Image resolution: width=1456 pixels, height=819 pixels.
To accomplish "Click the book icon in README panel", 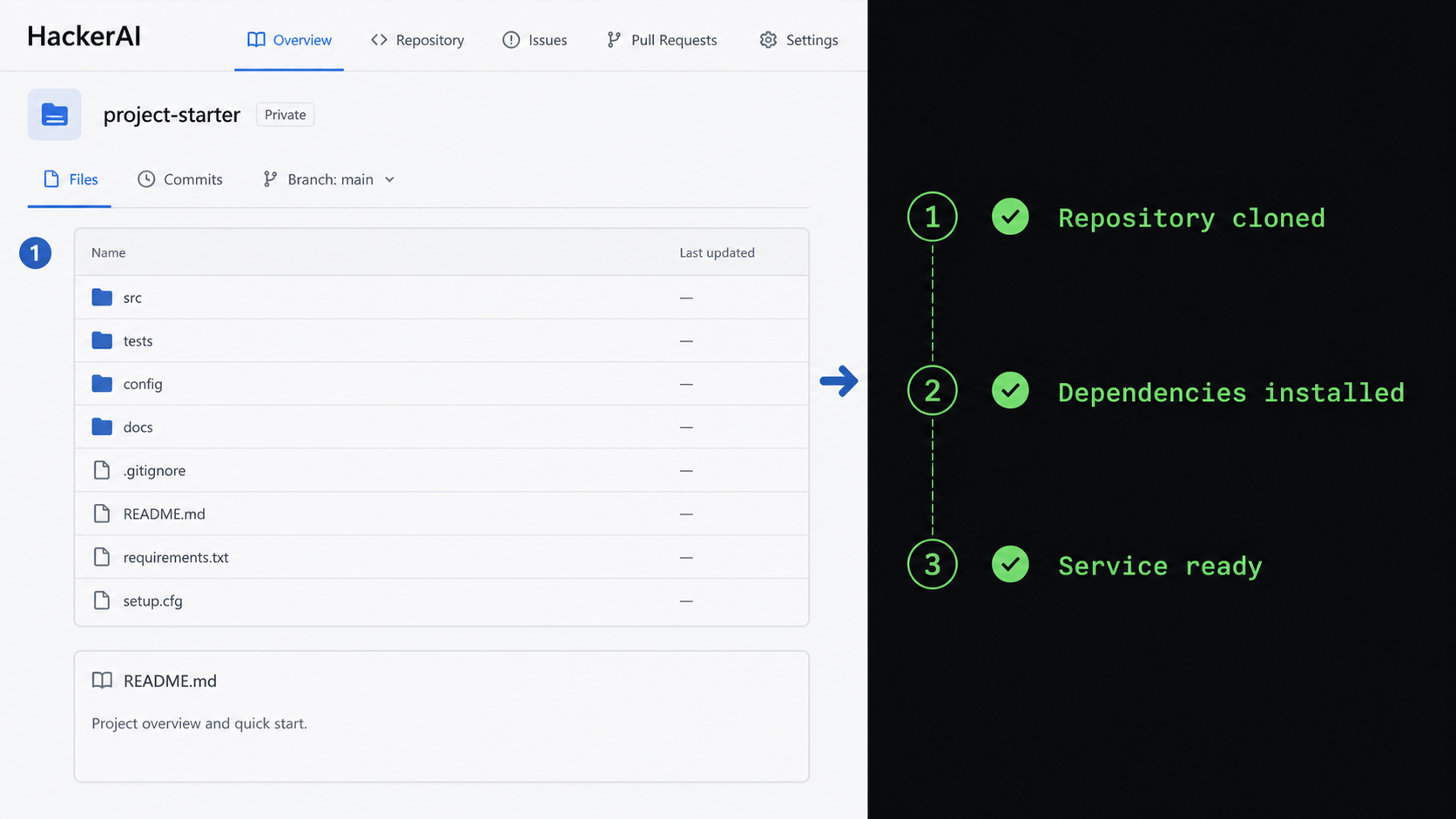I will (102, 681).
